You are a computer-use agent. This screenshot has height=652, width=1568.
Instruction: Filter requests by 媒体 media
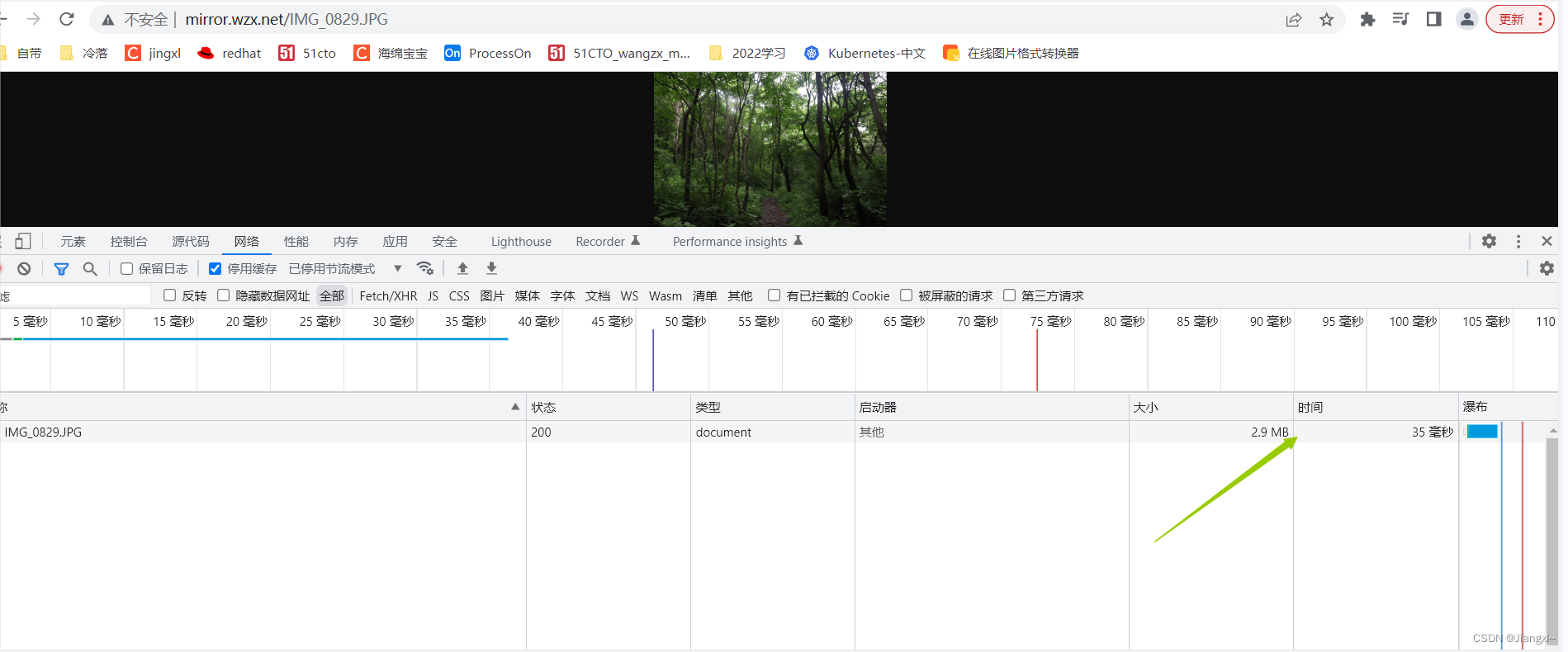pyautogui.click(x=527, y=295)
